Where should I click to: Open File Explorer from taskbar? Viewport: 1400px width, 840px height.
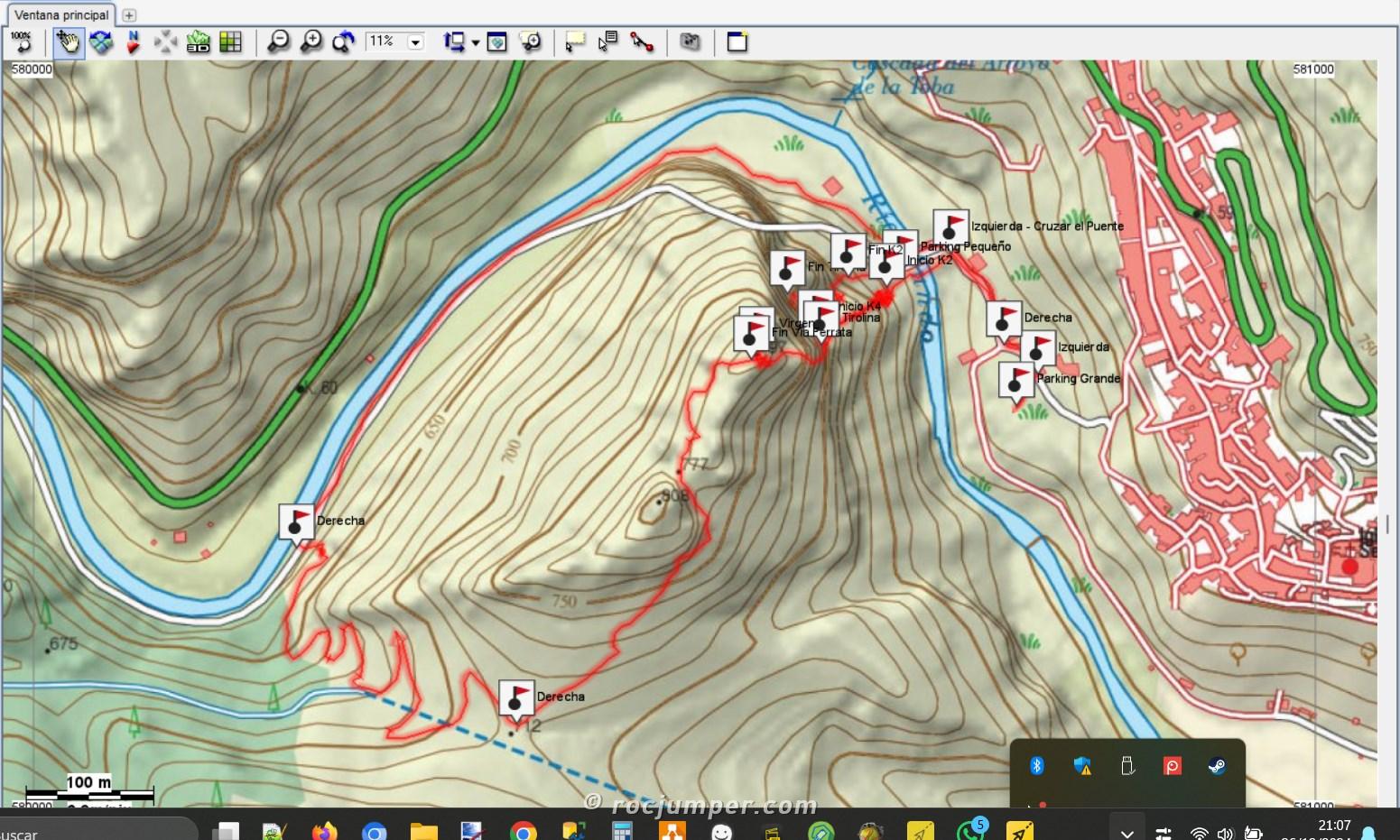[x=422, y=831]
